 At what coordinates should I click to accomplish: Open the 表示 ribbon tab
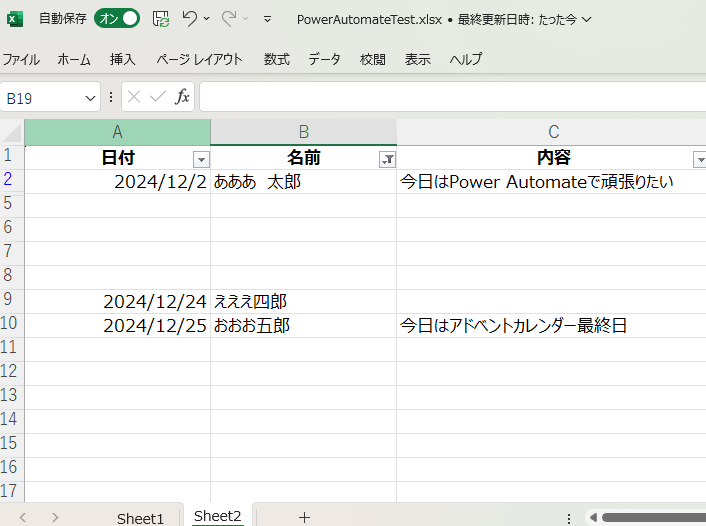click(417, 59)
